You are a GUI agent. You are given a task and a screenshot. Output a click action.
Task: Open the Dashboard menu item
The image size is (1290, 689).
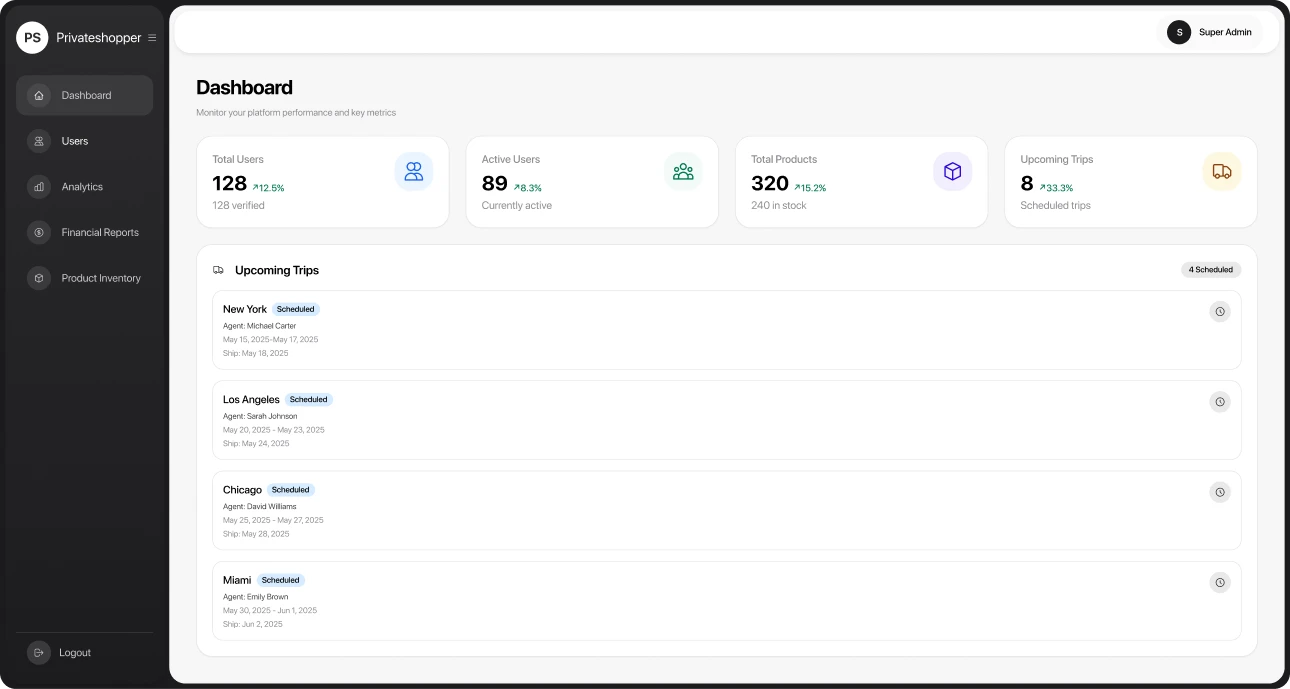[84, 96]
